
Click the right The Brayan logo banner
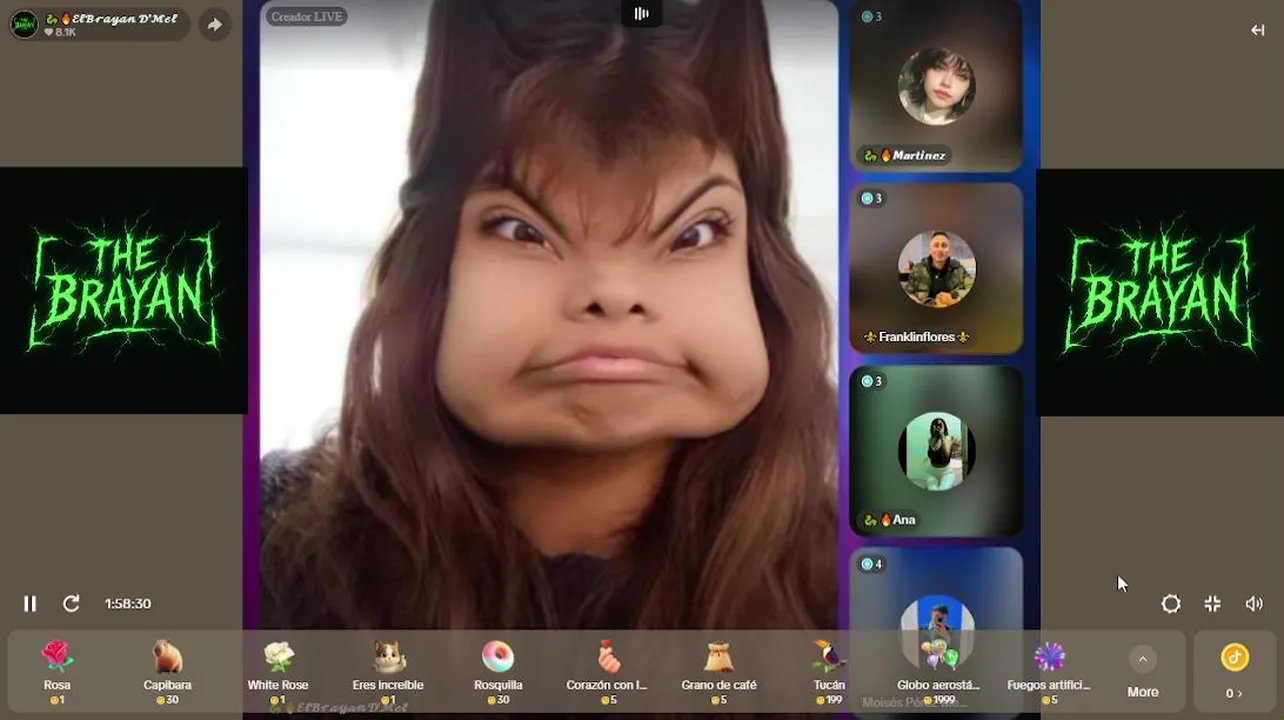point(1160,292)
